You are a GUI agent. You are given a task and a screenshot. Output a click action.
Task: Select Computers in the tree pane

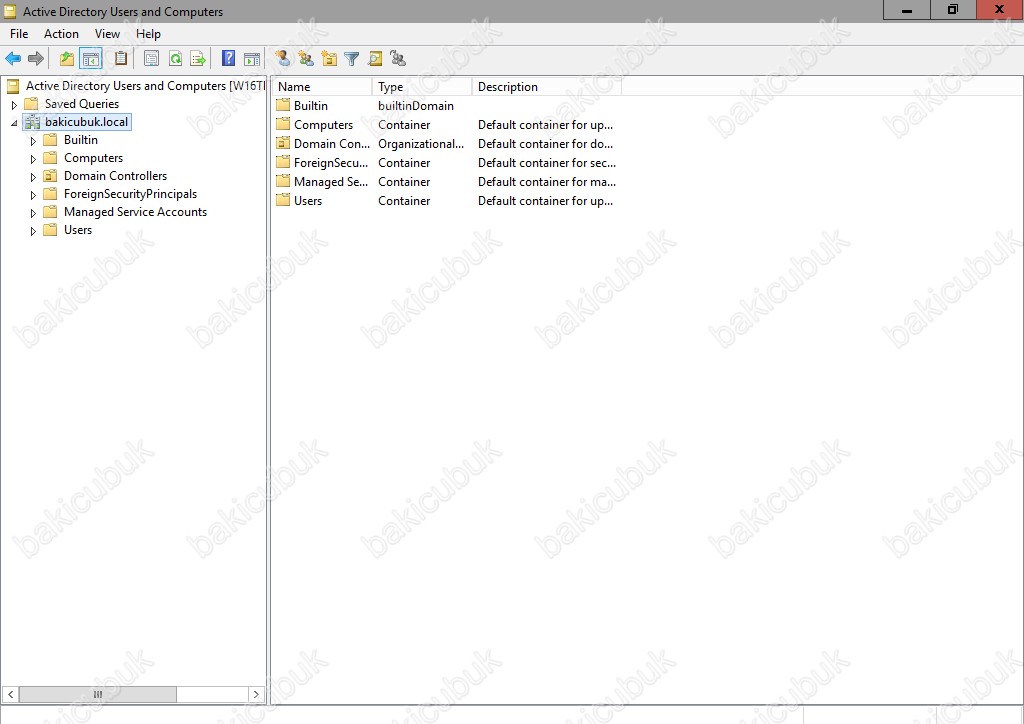(x=93, y=158)
